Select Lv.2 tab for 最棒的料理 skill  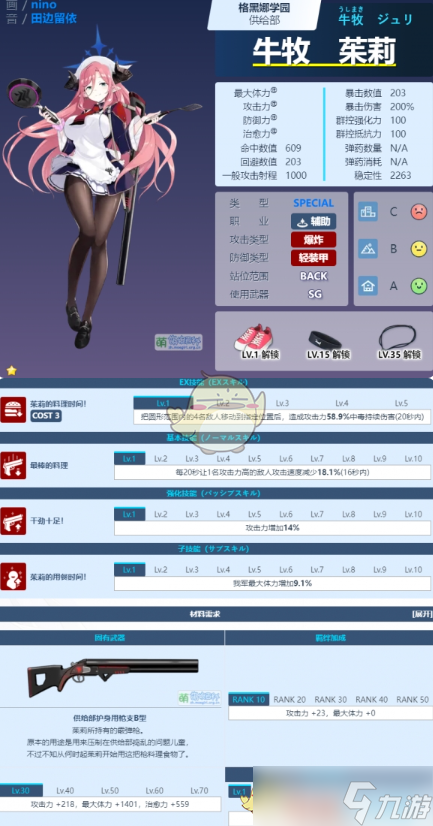161,458
